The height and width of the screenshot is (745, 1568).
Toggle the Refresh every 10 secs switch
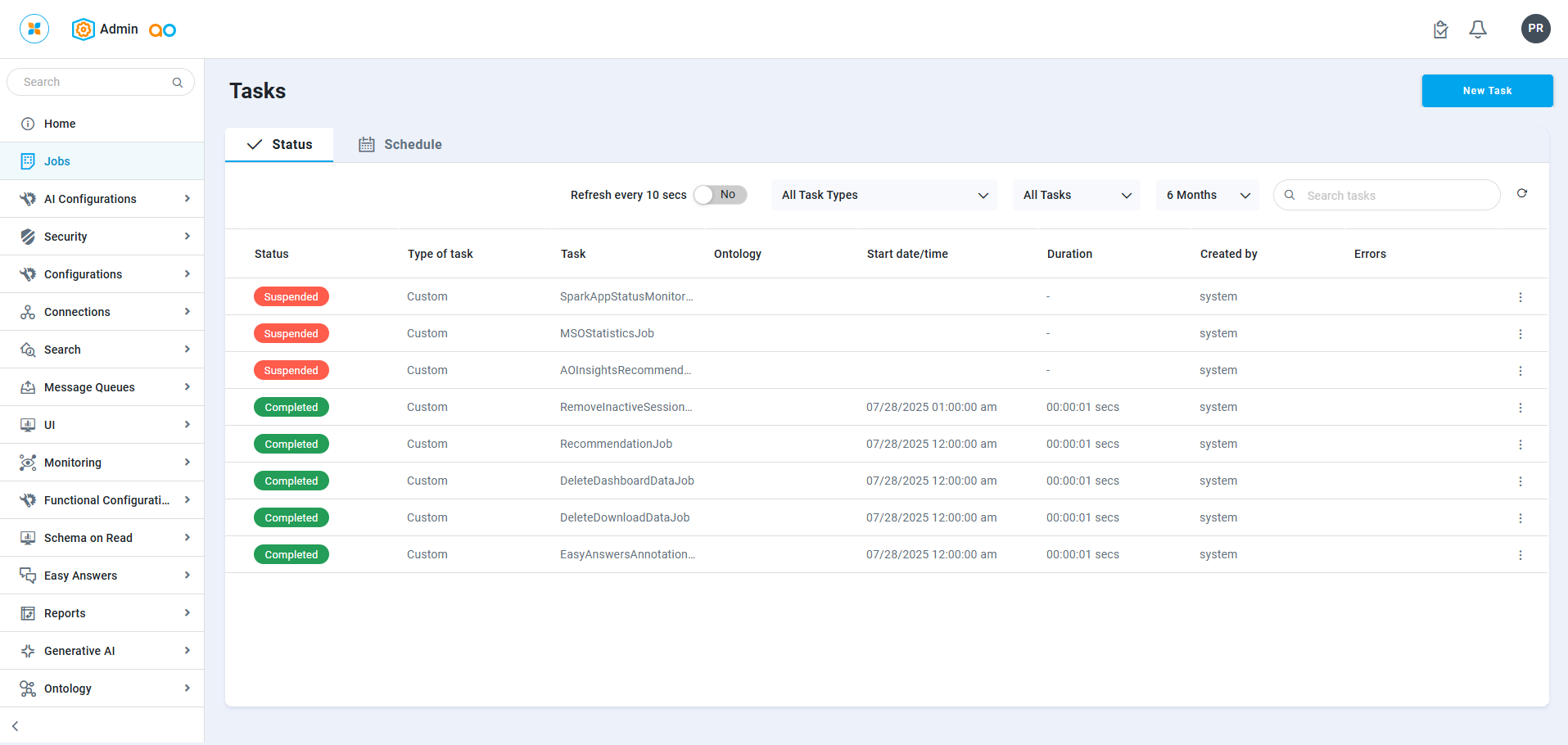point(720,195)
